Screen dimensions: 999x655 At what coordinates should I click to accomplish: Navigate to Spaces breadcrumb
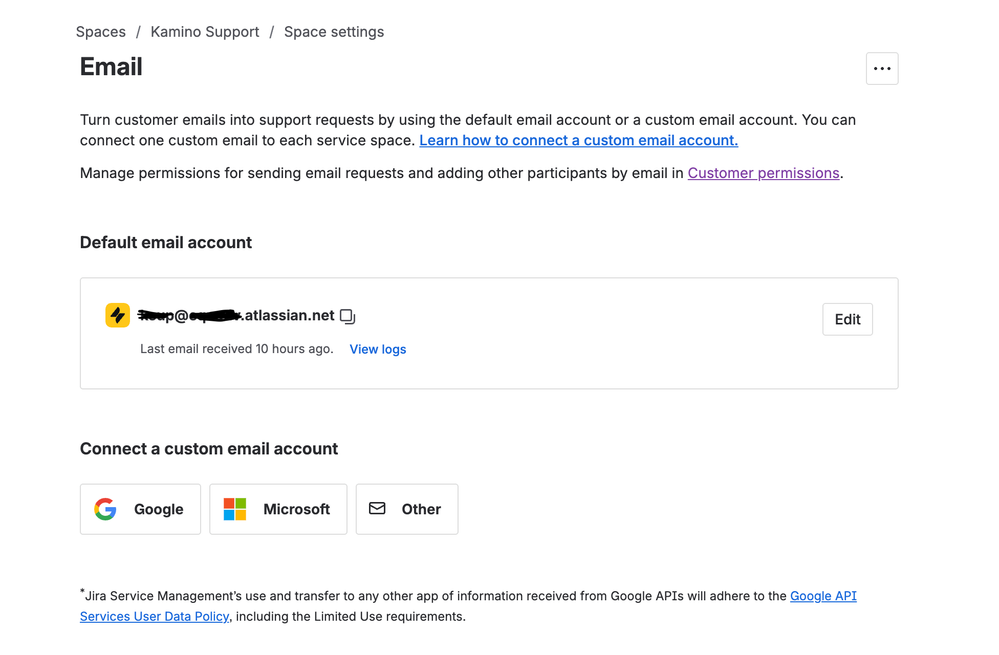point(101,32)
